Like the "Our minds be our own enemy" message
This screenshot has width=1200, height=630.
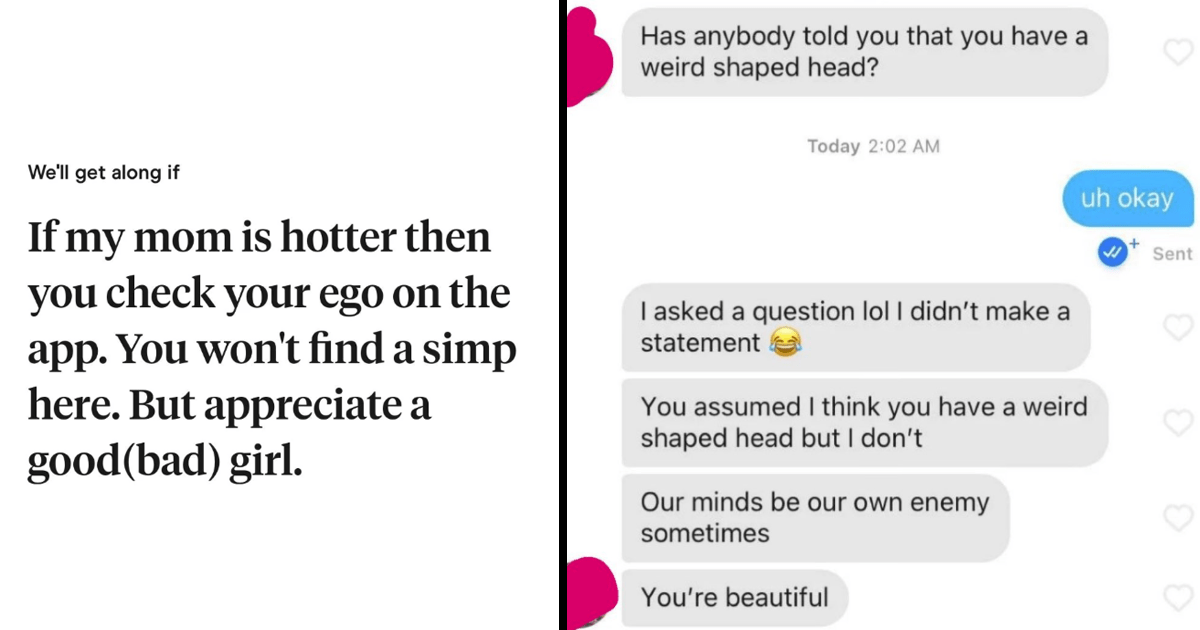pos(1180,517)
